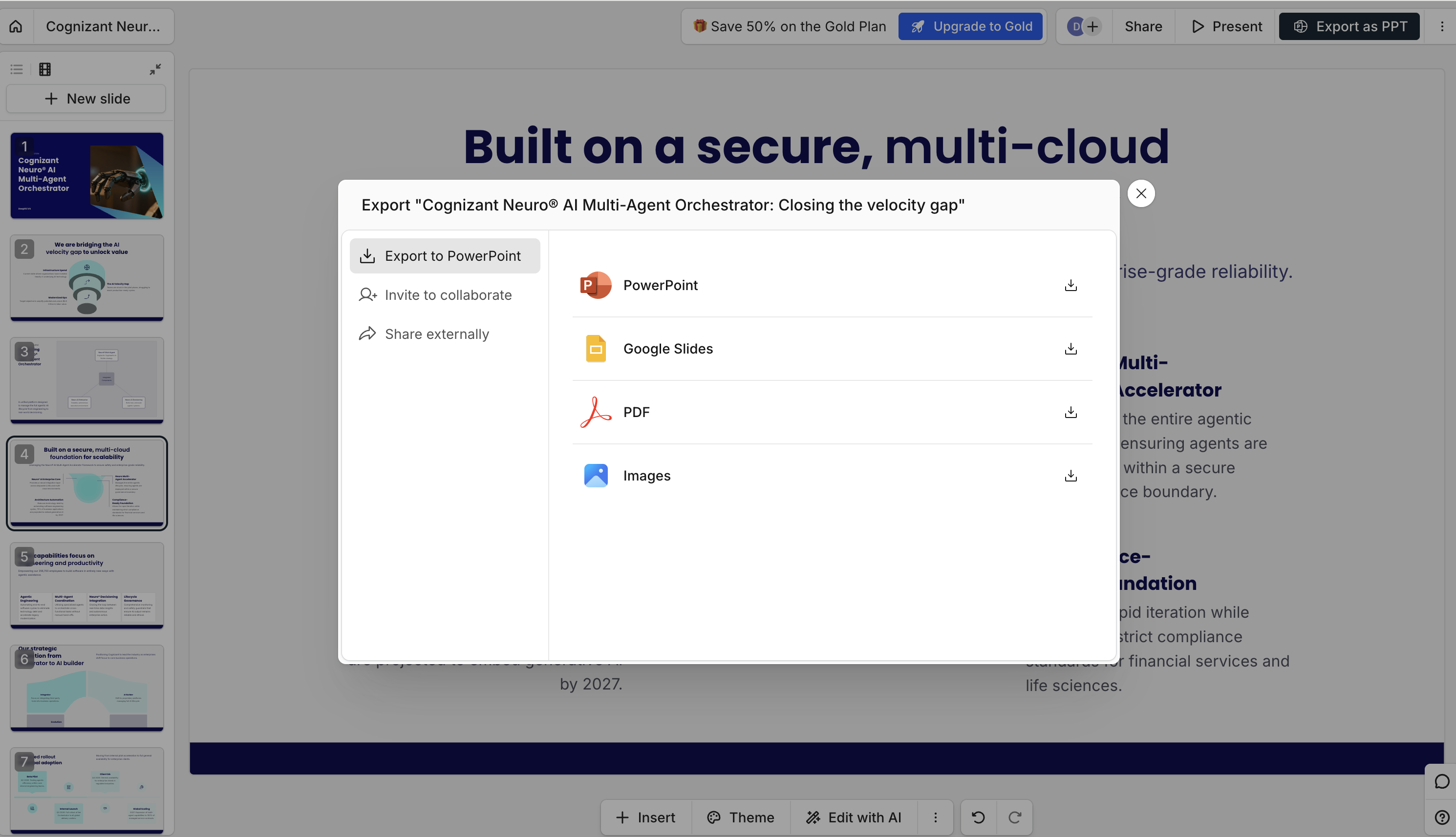Select slide 2 thumbnail
The width and height of the screenshot is (1456, 837).
point(87,278)
